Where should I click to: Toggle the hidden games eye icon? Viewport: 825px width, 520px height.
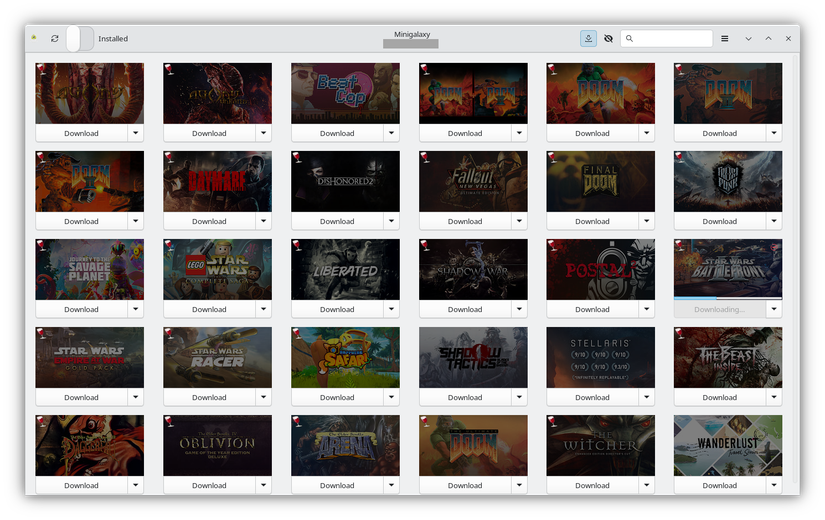point(608,38)
